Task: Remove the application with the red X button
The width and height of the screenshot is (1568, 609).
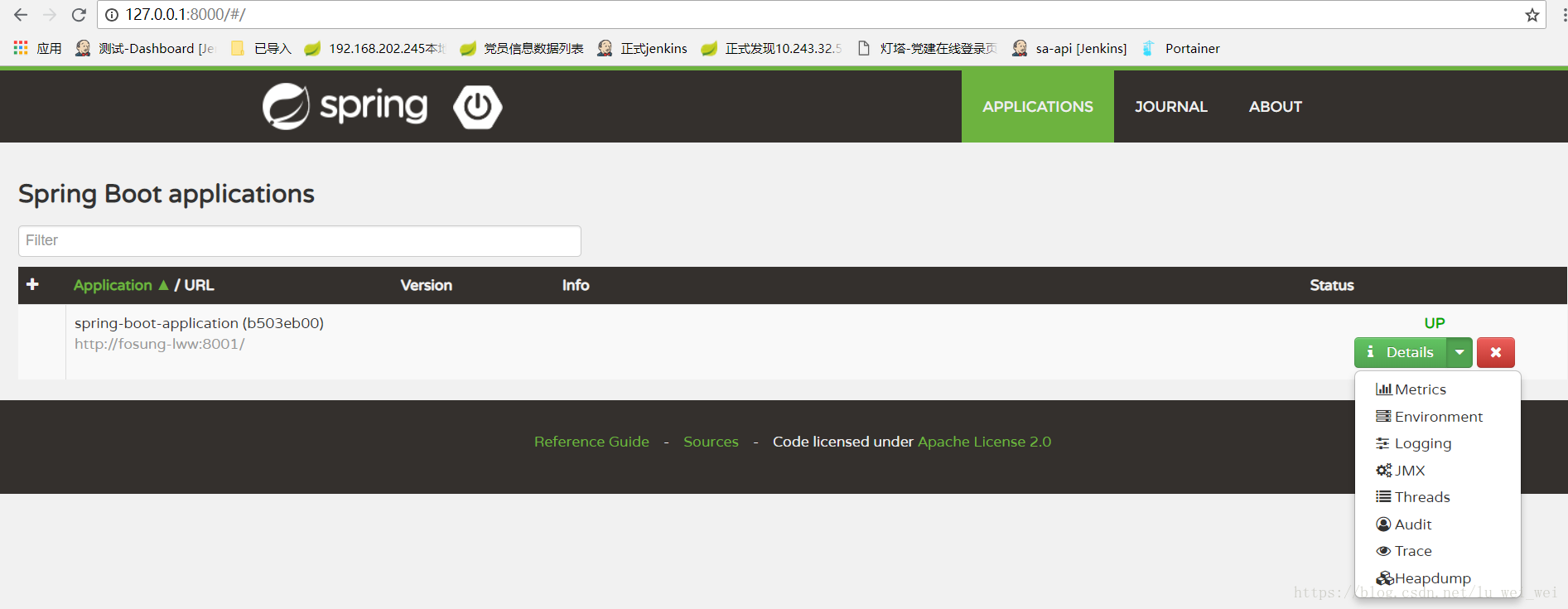Action: (1496, 352)
